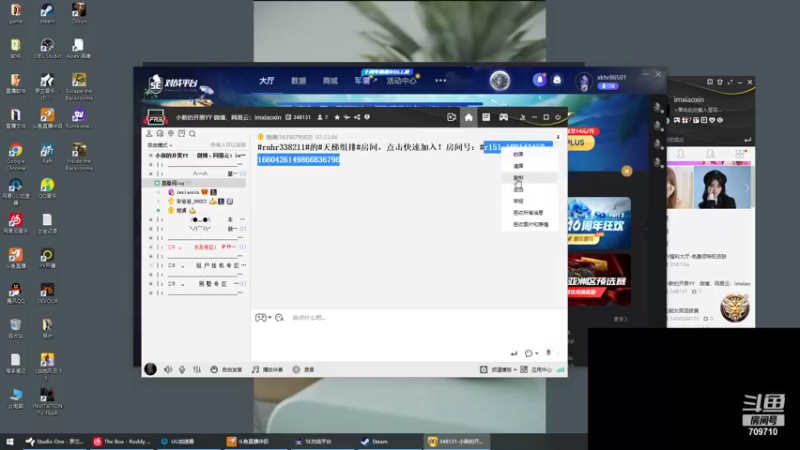Click the flower gift icon in chat box
Viewport: 800px width, 450px height.
[548, 353]
